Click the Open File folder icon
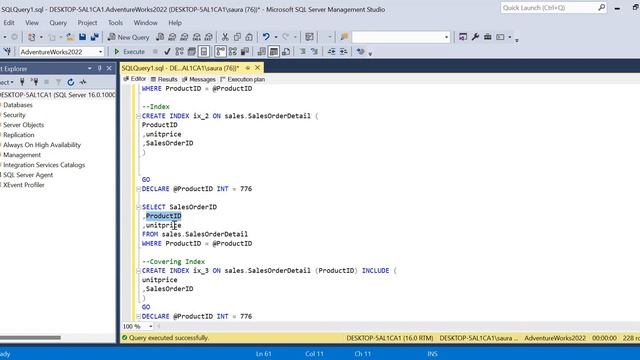Screen dimensions: 640x360 tap(70, 37)
